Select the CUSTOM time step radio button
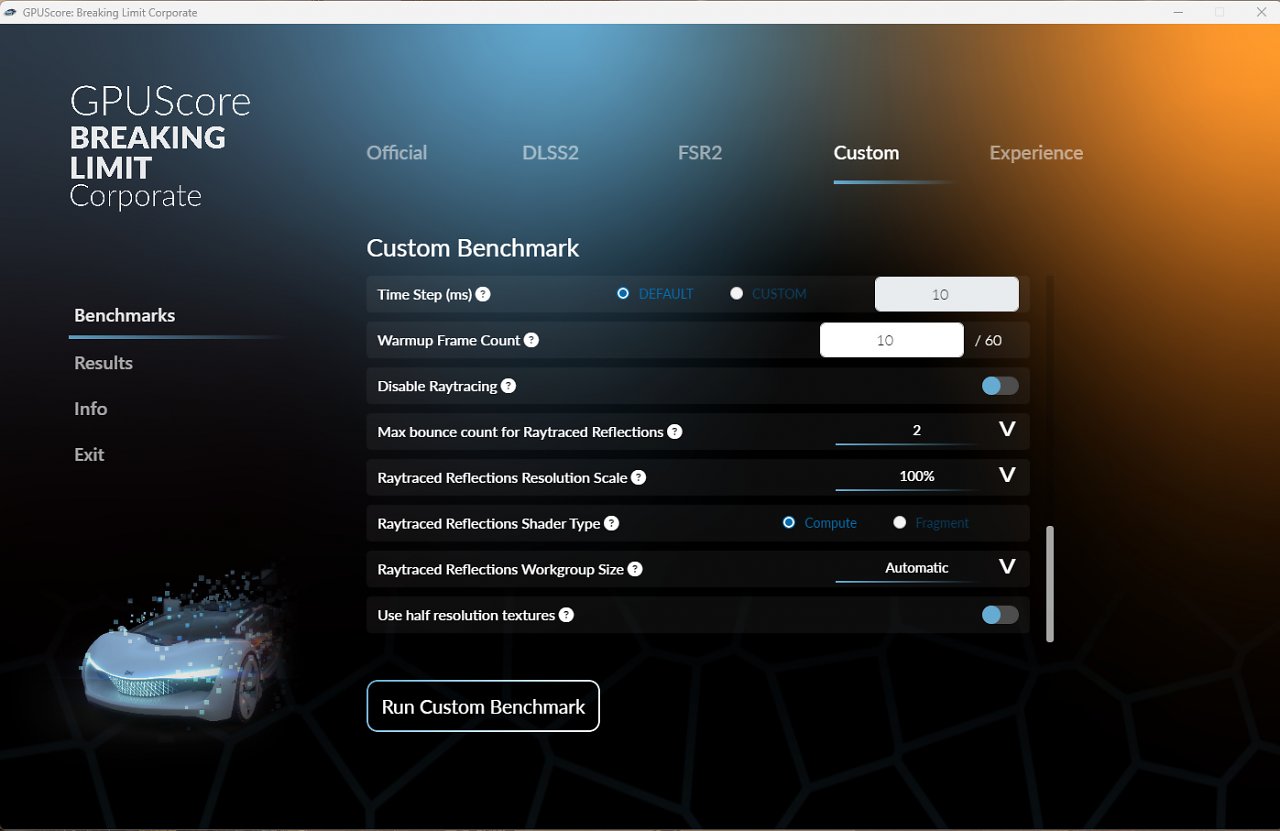The width and height of the screenshot is (1280, 831). point(737,294)
